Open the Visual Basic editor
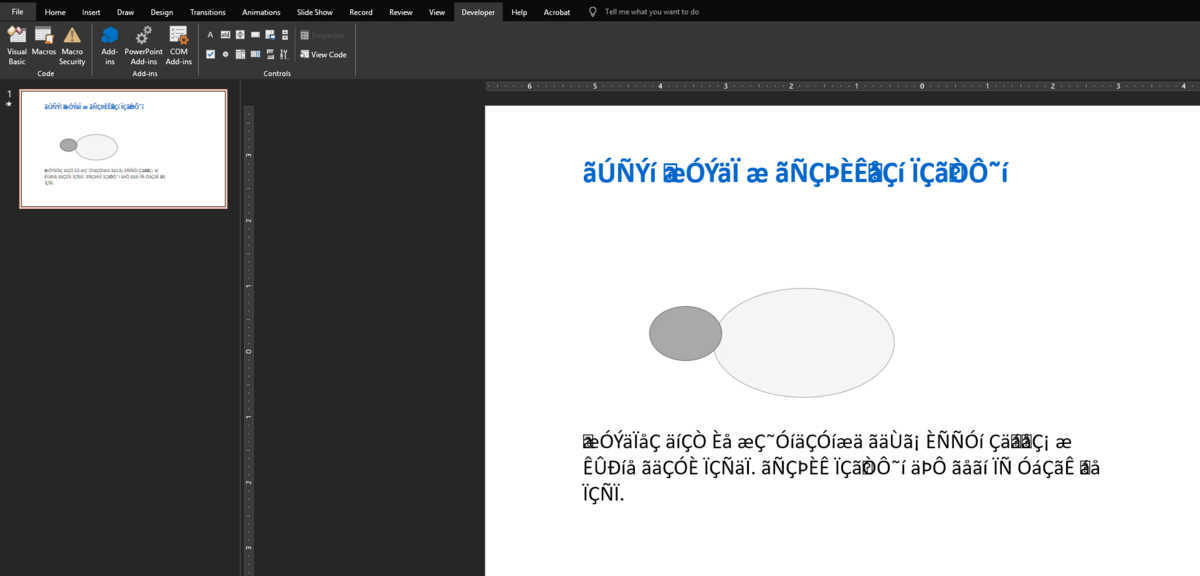 pyautogui.click(x=17, y=46)
